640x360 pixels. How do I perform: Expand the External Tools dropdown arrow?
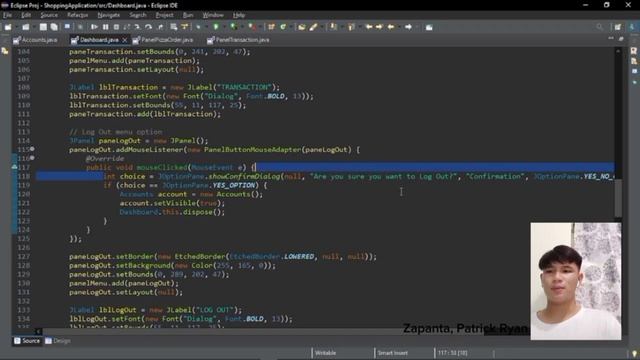(260, 27)
